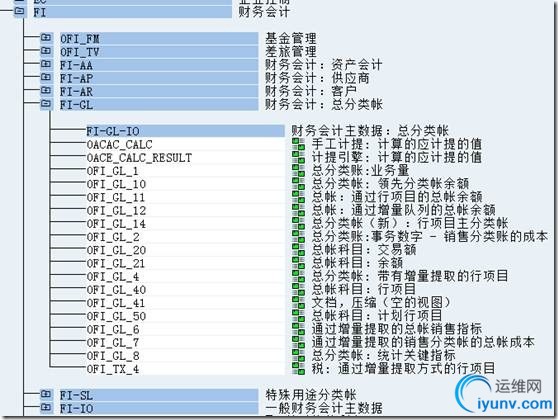Click description text 基金管理
558x420 pixels.
click(291, 38)
